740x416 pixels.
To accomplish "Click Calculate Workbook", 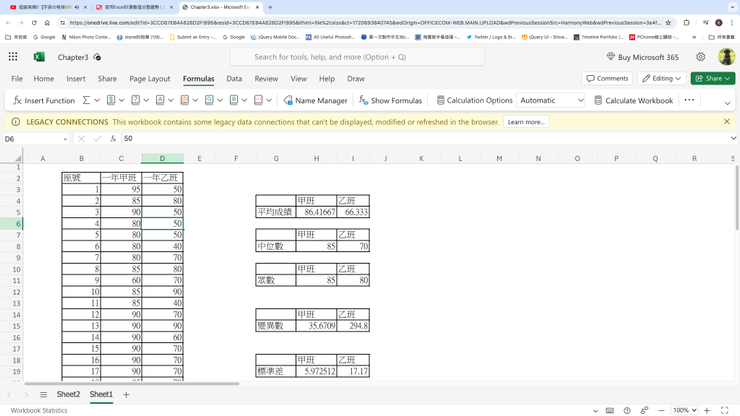I will coord(633,100).
